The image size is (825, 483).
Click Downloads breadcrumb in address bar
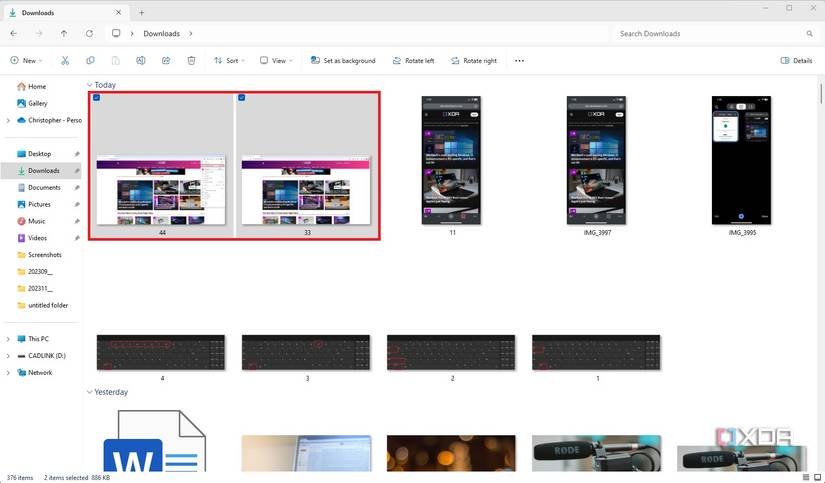pos(162,34)
